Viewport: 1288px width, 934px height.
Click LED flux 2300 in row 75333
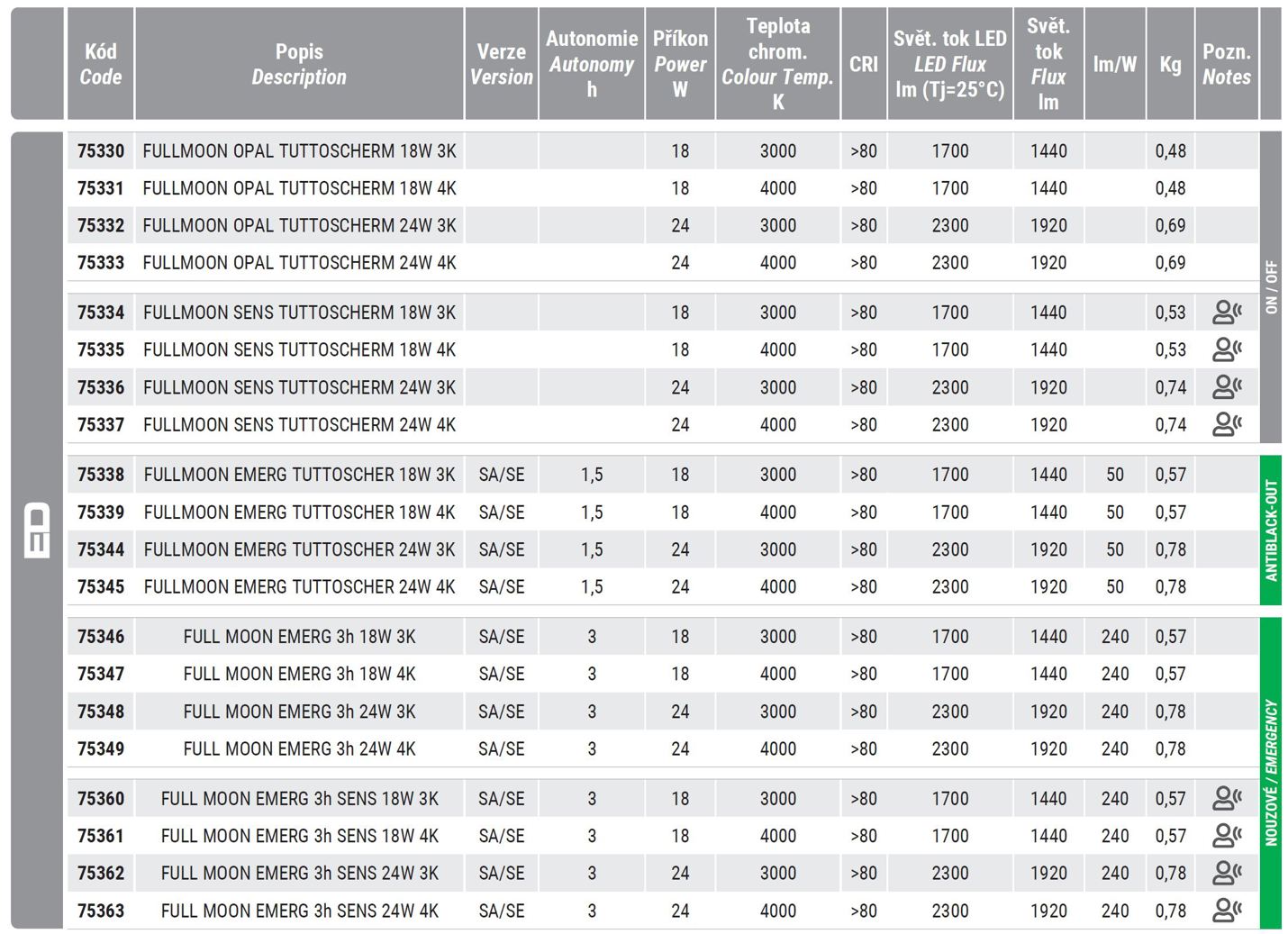tap(950, 263)
